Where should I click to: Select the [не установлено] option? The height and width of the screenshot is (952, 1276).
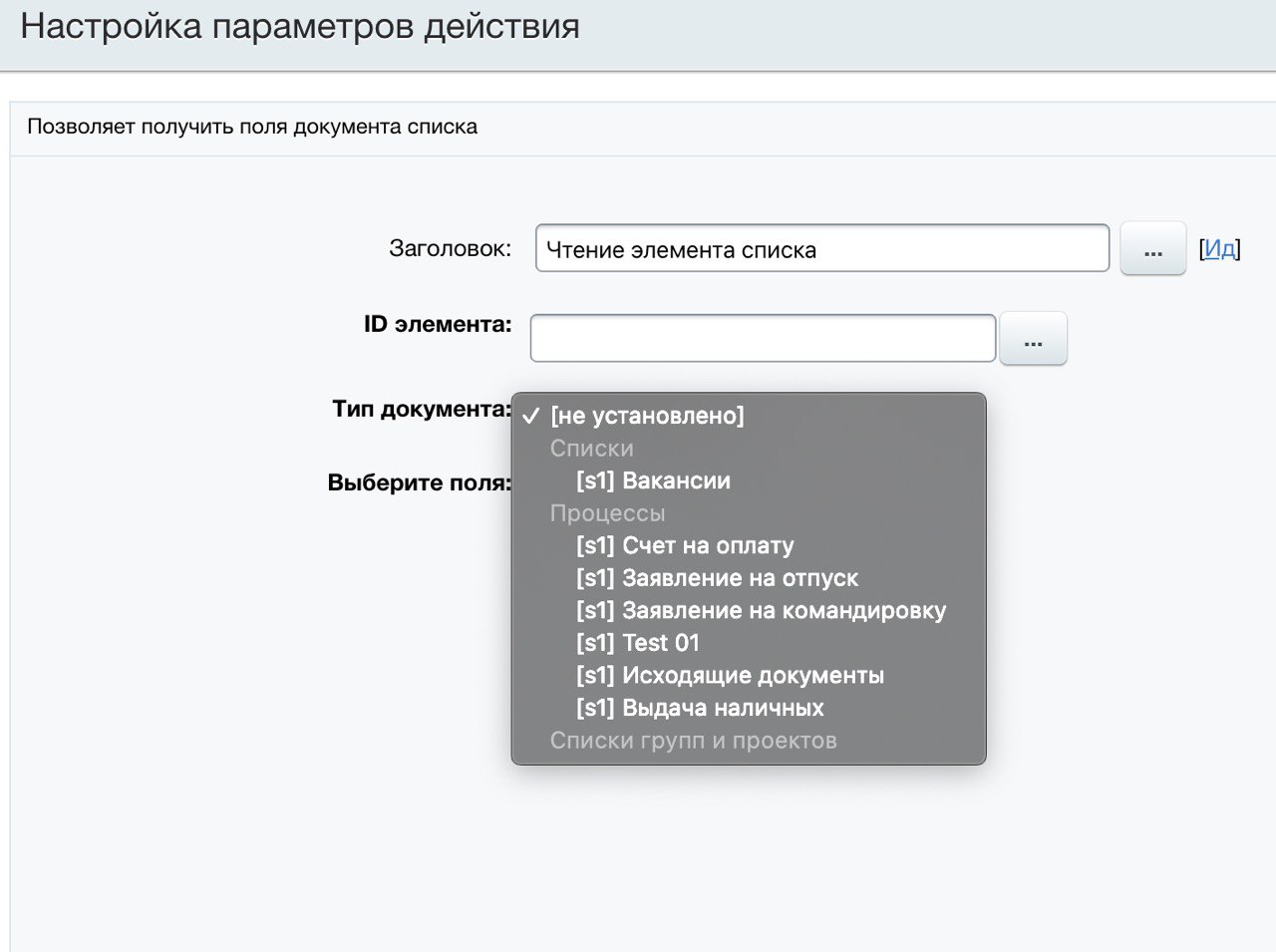click(x=647, y=416)
